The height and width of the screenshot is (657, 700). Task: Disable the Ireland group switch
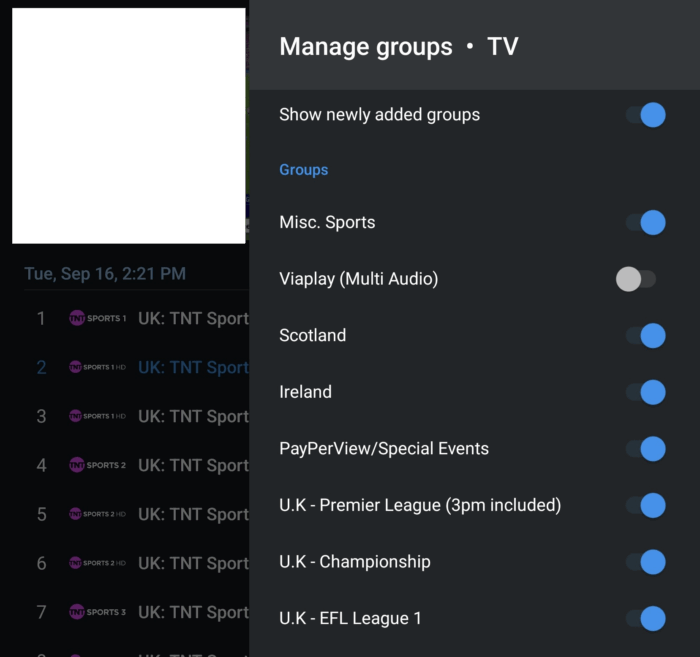(x=645, y=392)
